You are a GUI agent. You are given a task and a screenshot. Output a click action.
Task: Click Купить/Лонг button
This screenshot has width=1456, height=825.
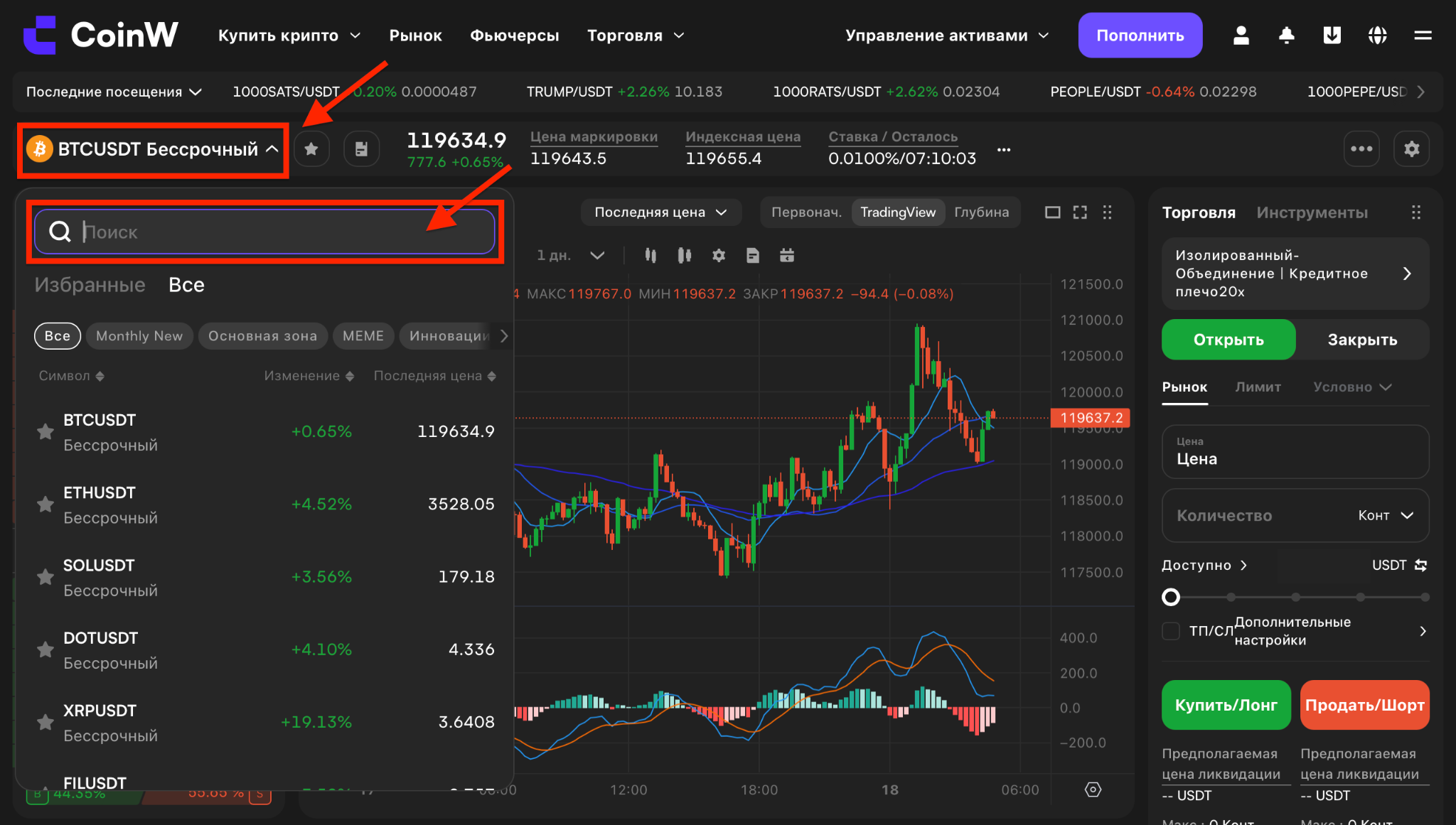tap(1226, 705)
